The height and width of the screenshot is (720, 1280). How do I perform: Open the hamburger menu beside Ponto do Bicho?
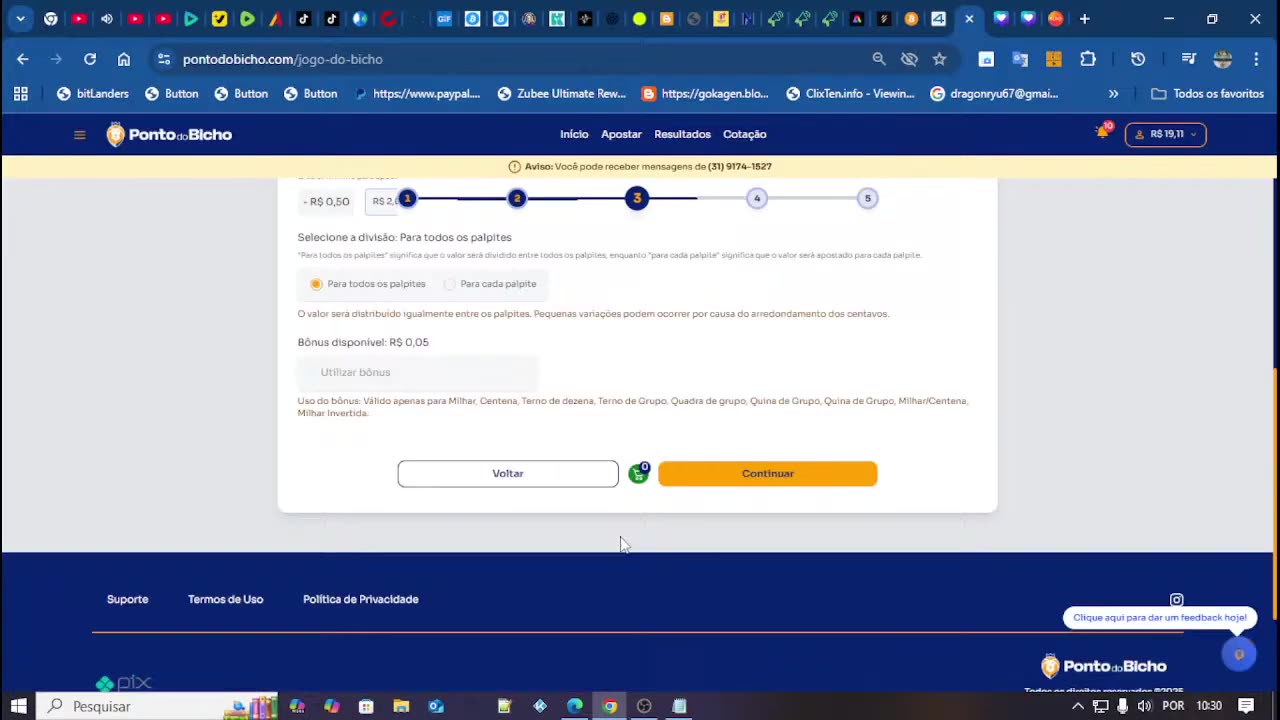[x=80, y=135]
